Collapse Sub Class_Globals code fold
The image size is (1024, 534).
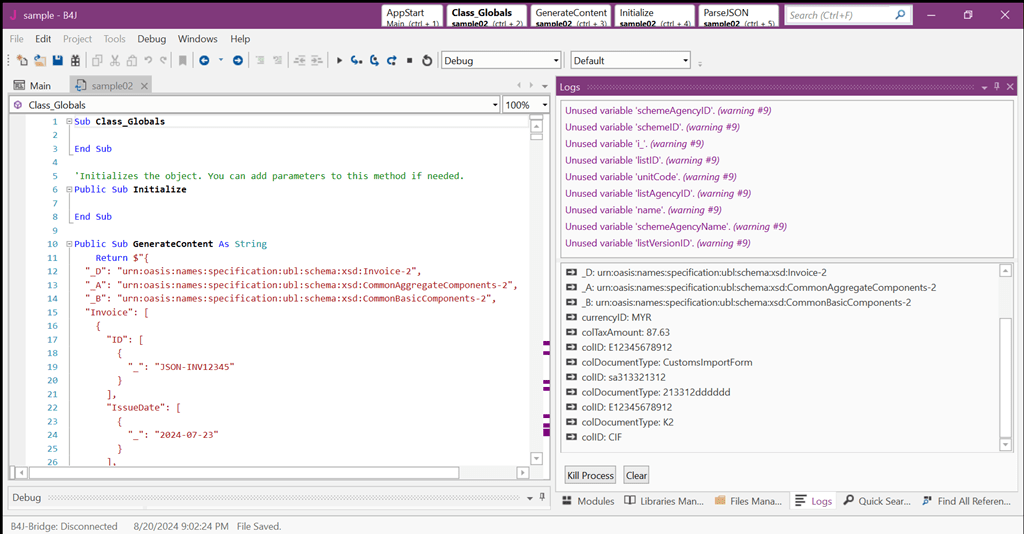69,121
